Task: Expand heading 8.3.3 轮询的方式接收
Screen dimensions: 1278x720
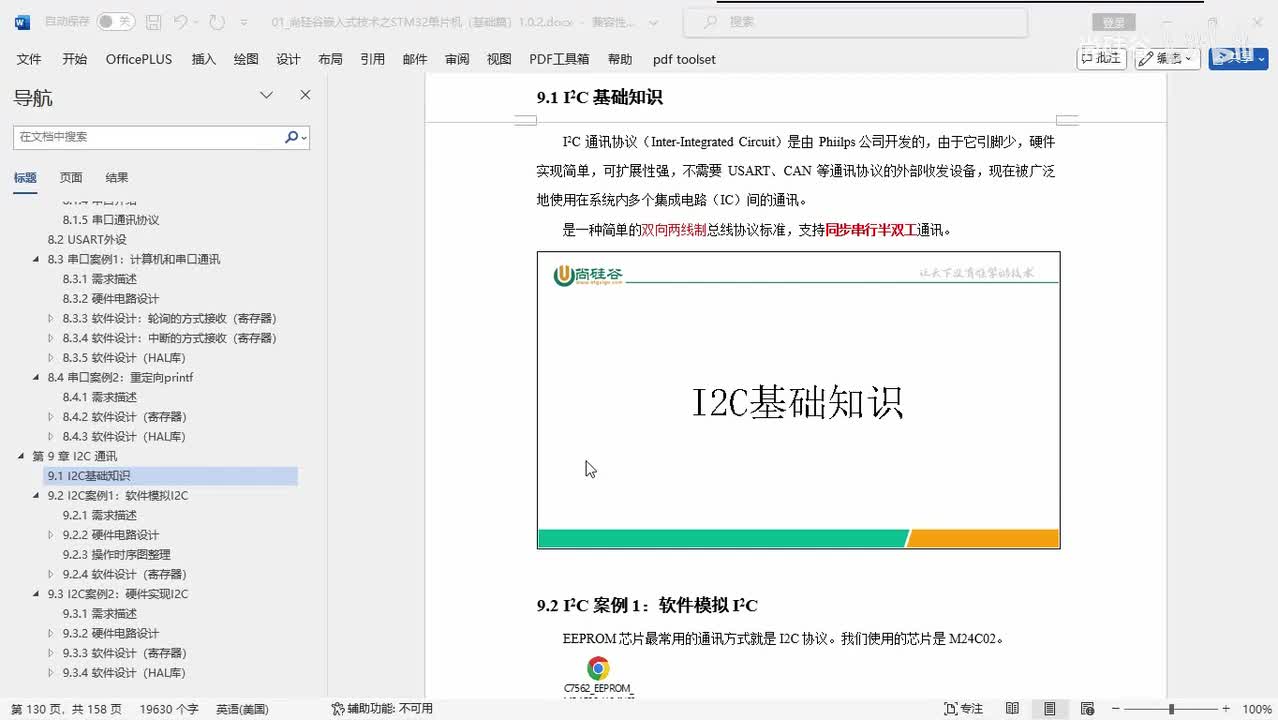Action: 51,318
